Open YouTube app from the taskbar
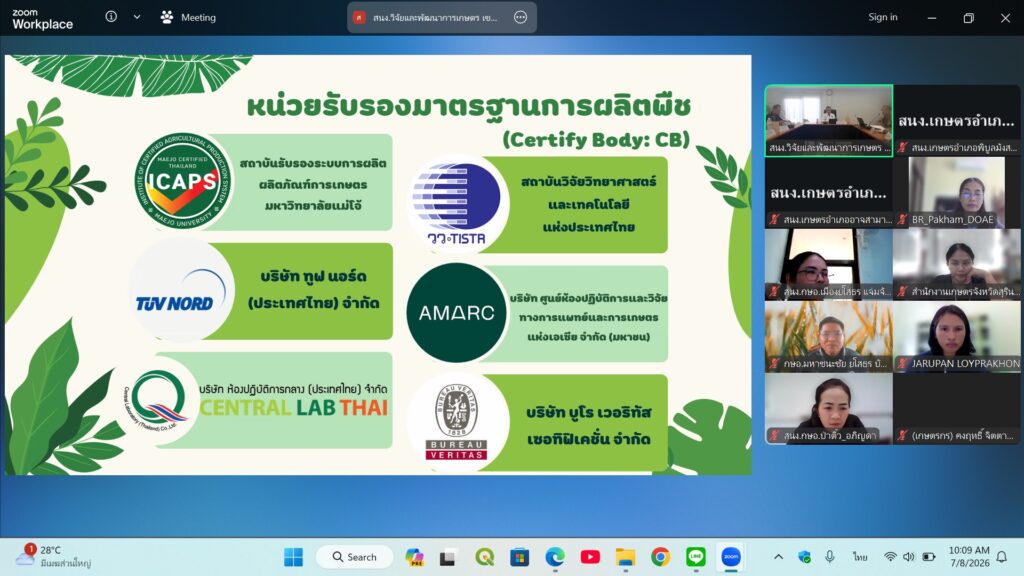Viewport: 1024px width, 576px height. point(590,557)
